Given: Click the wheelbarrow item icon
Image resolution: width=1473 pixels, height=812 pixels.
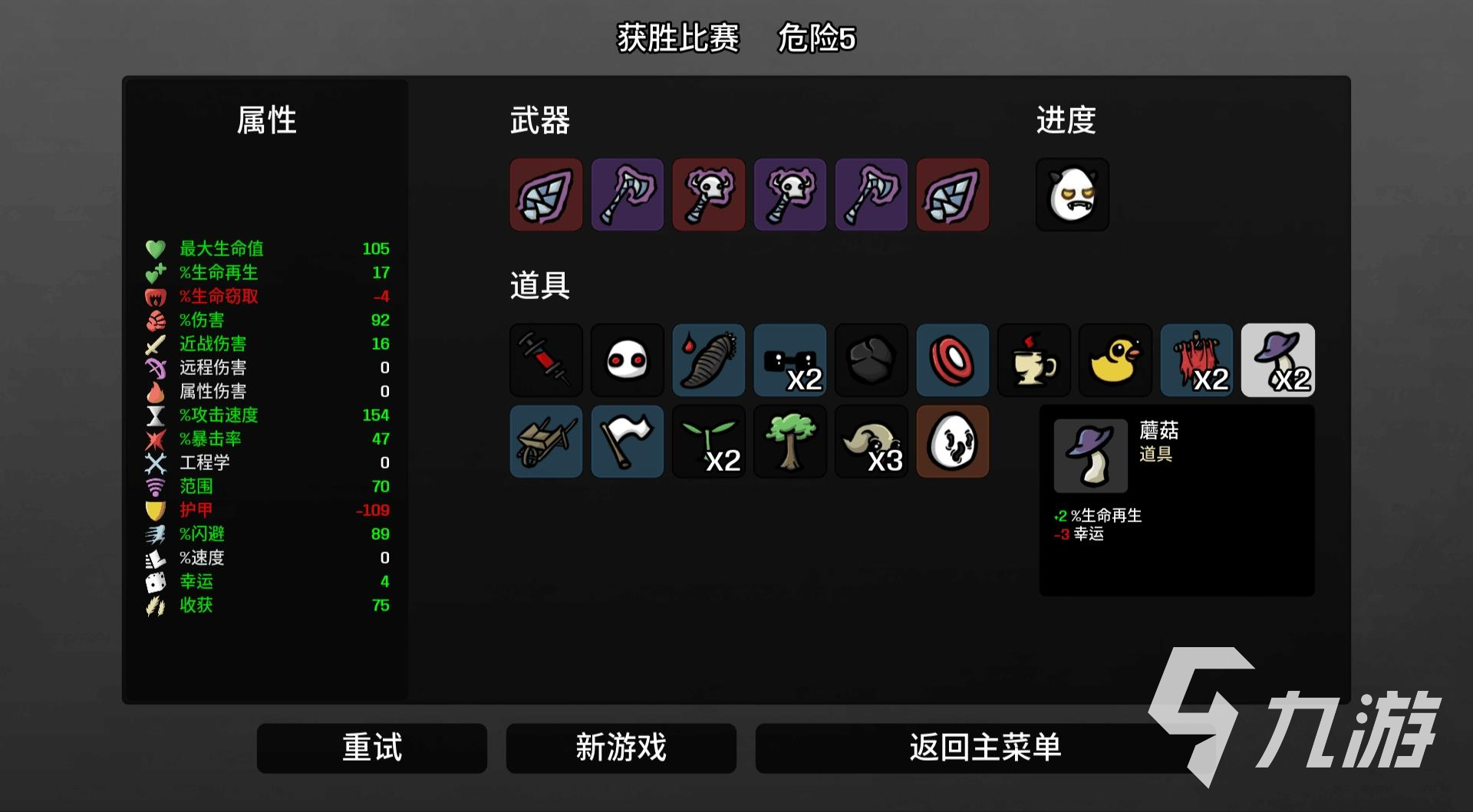Looking at the screenshot, I should (546, 442).
